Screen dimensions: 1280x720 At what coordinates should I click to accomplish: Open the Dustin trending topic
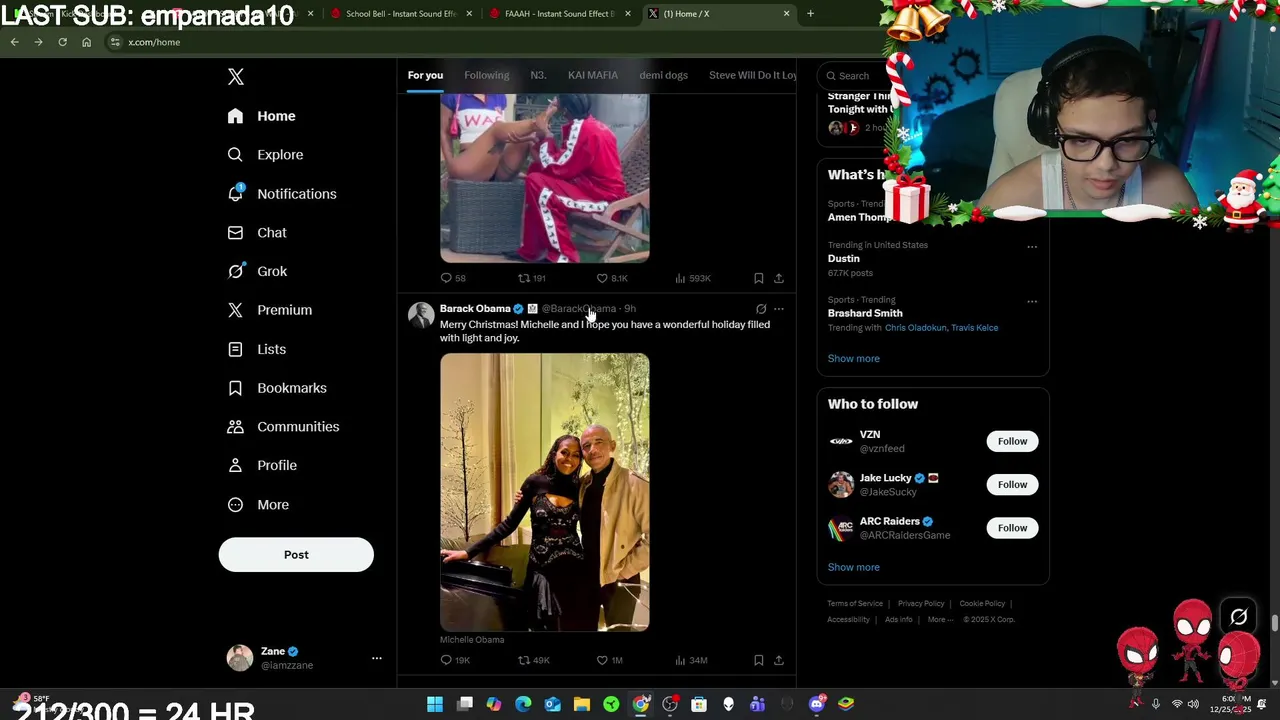tap(843, 258)
